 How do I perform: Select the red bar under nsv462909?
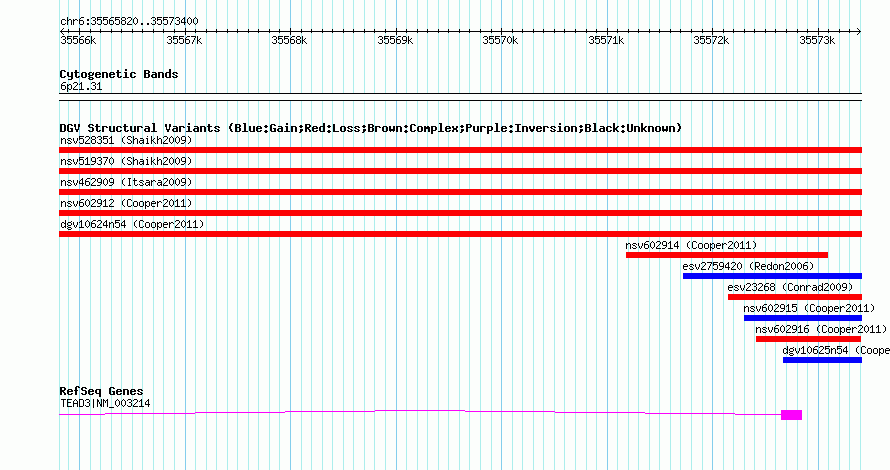click(460, 192)
